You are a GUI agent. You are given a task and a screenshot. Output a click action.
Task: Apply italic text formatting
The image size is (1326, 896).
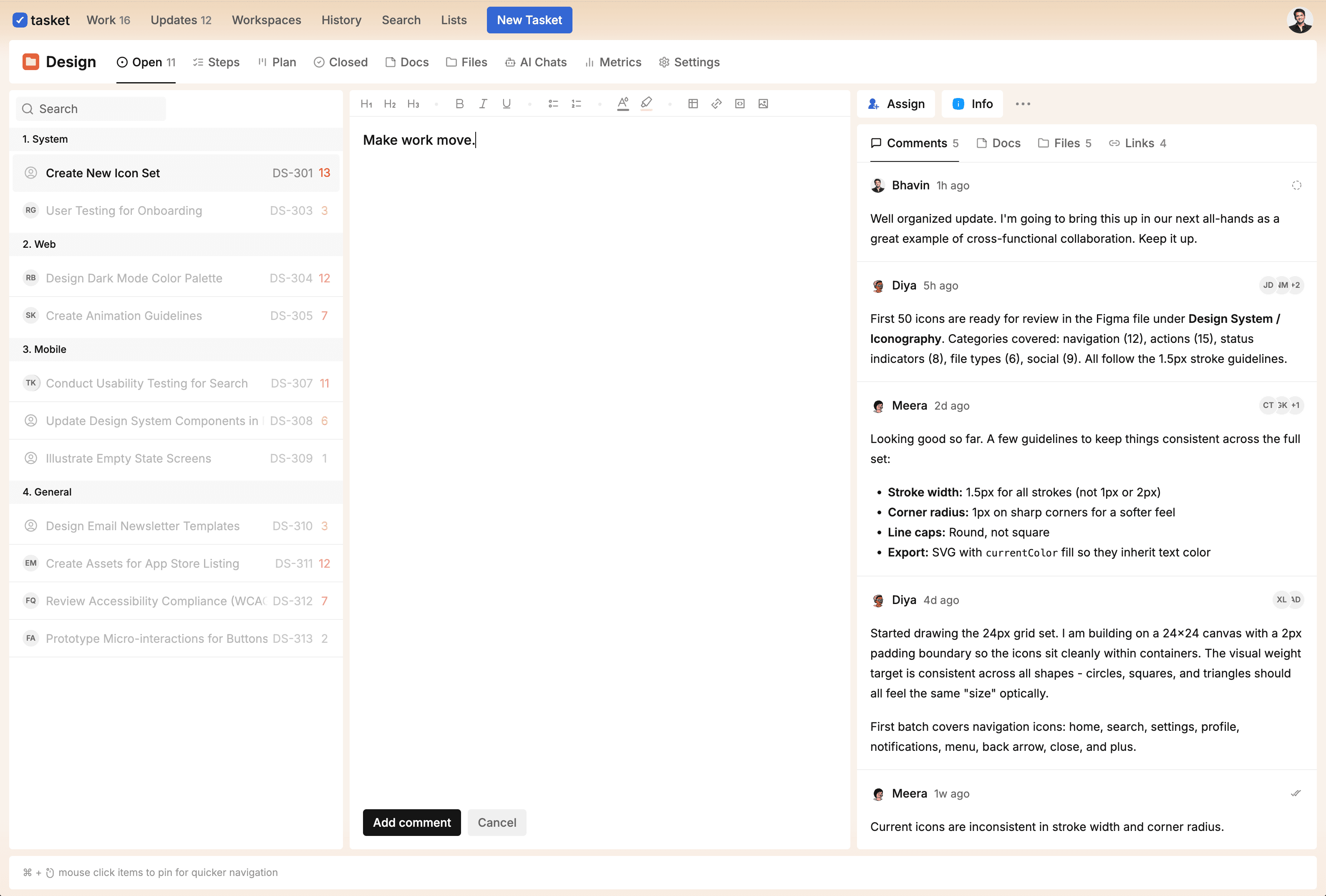(483, 104)
